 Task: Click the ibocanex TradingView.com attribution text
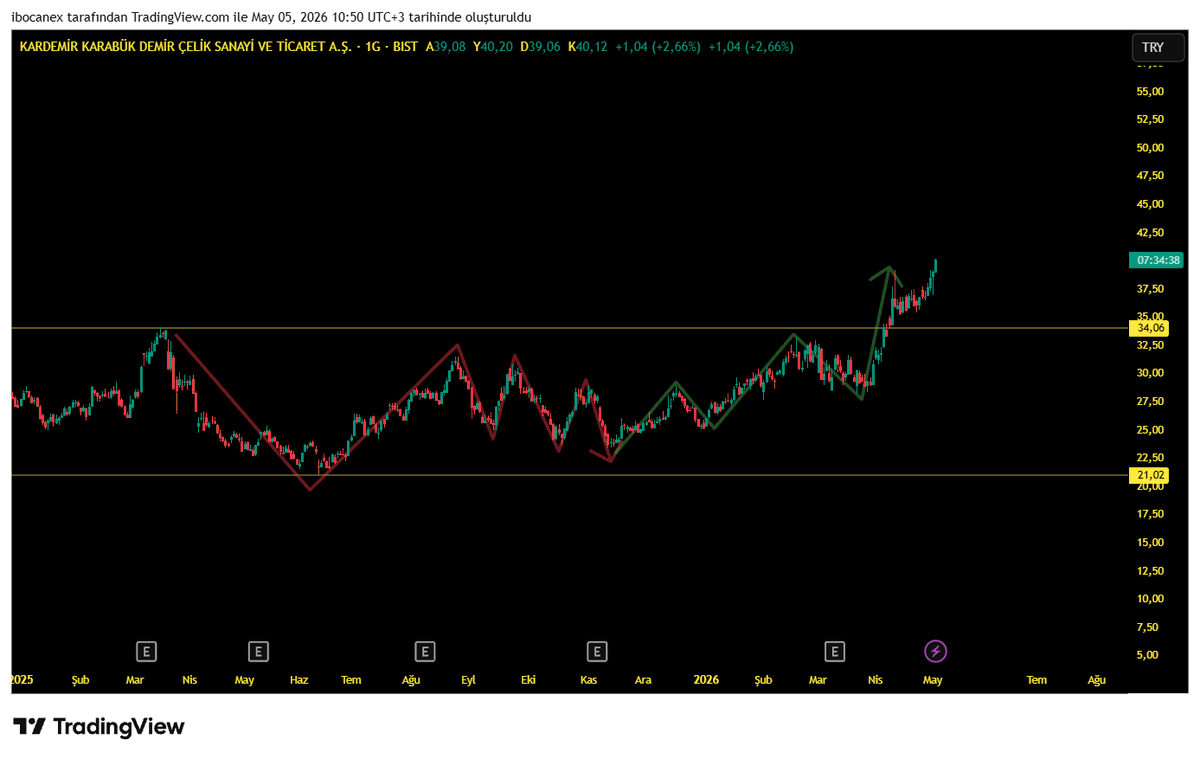pos(272,17)
